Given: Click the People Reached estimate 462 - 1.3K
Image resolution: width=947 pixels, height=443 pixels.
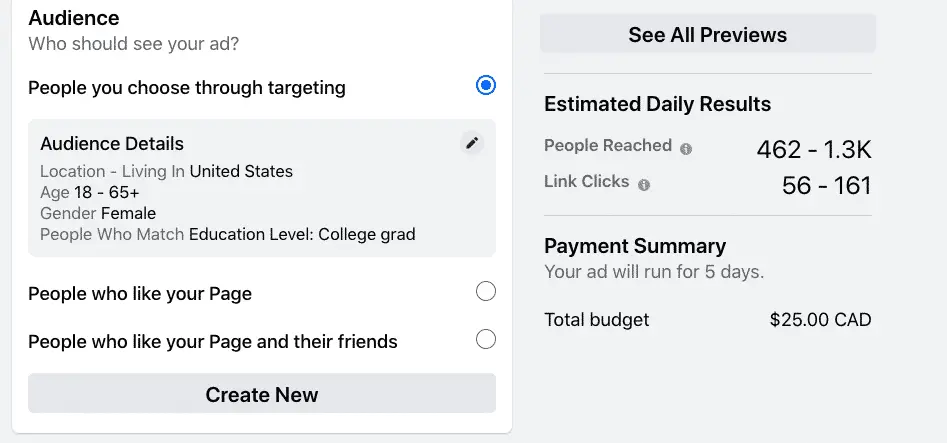Looking at the screenshot, I should tap(813, 150).
